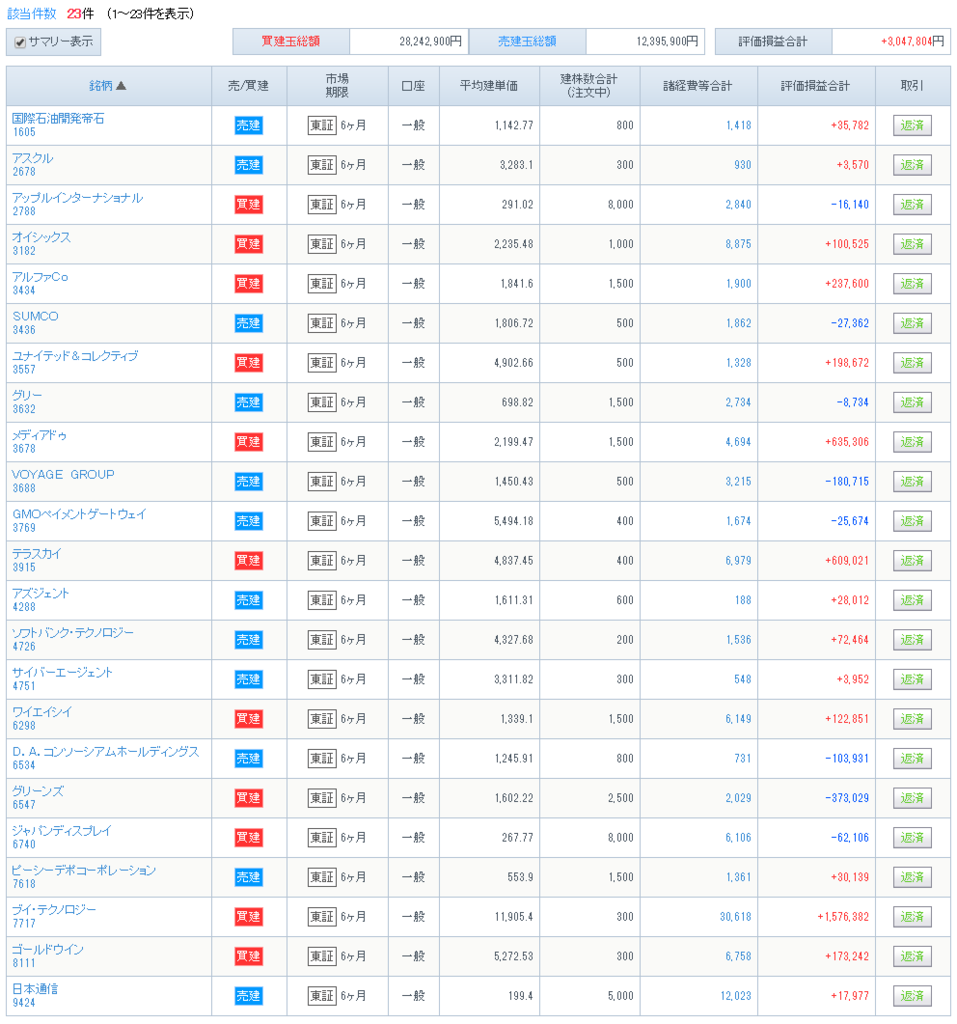The image size is (957, 1024).
Task: Open 国際石油開発帝石 stock link
Action: click(x=58, y=118)
